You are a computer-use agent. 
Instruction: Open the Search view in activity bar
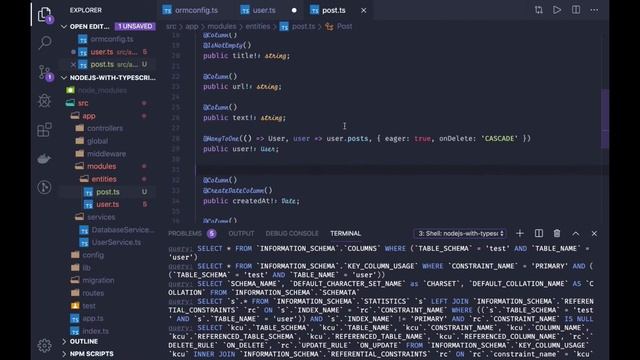pos(44,42)
